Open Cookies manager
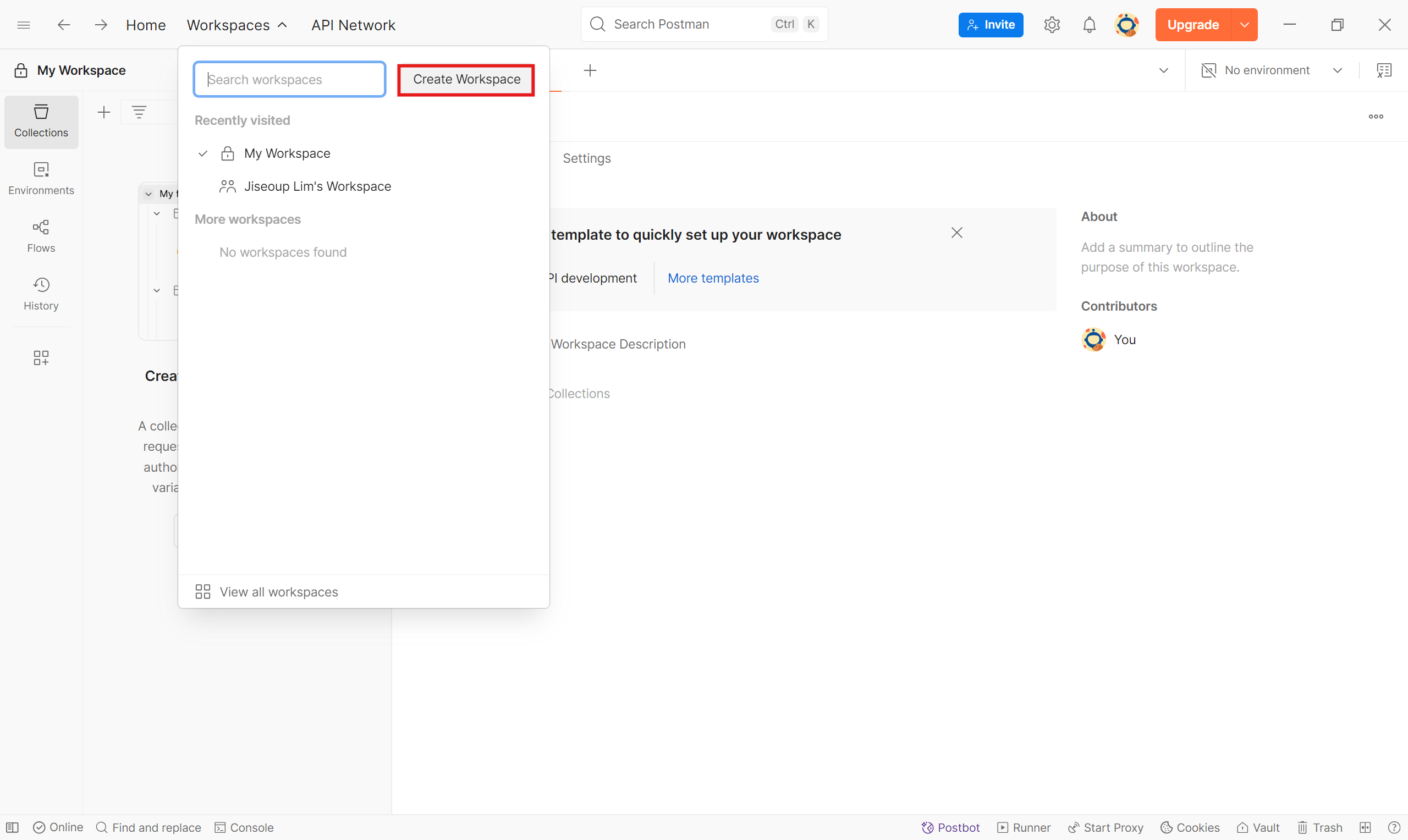 point(1190,827)
